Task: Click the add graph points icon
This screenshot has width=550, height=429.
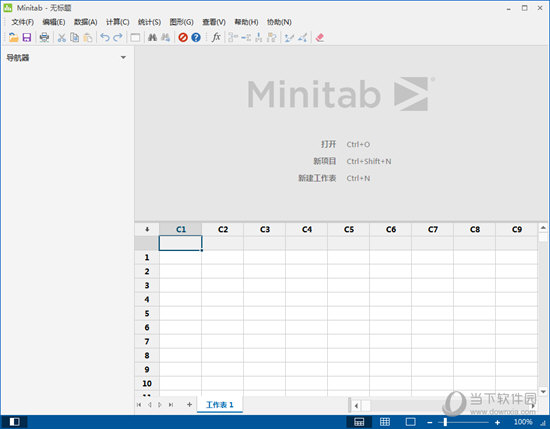Action: 302,37
